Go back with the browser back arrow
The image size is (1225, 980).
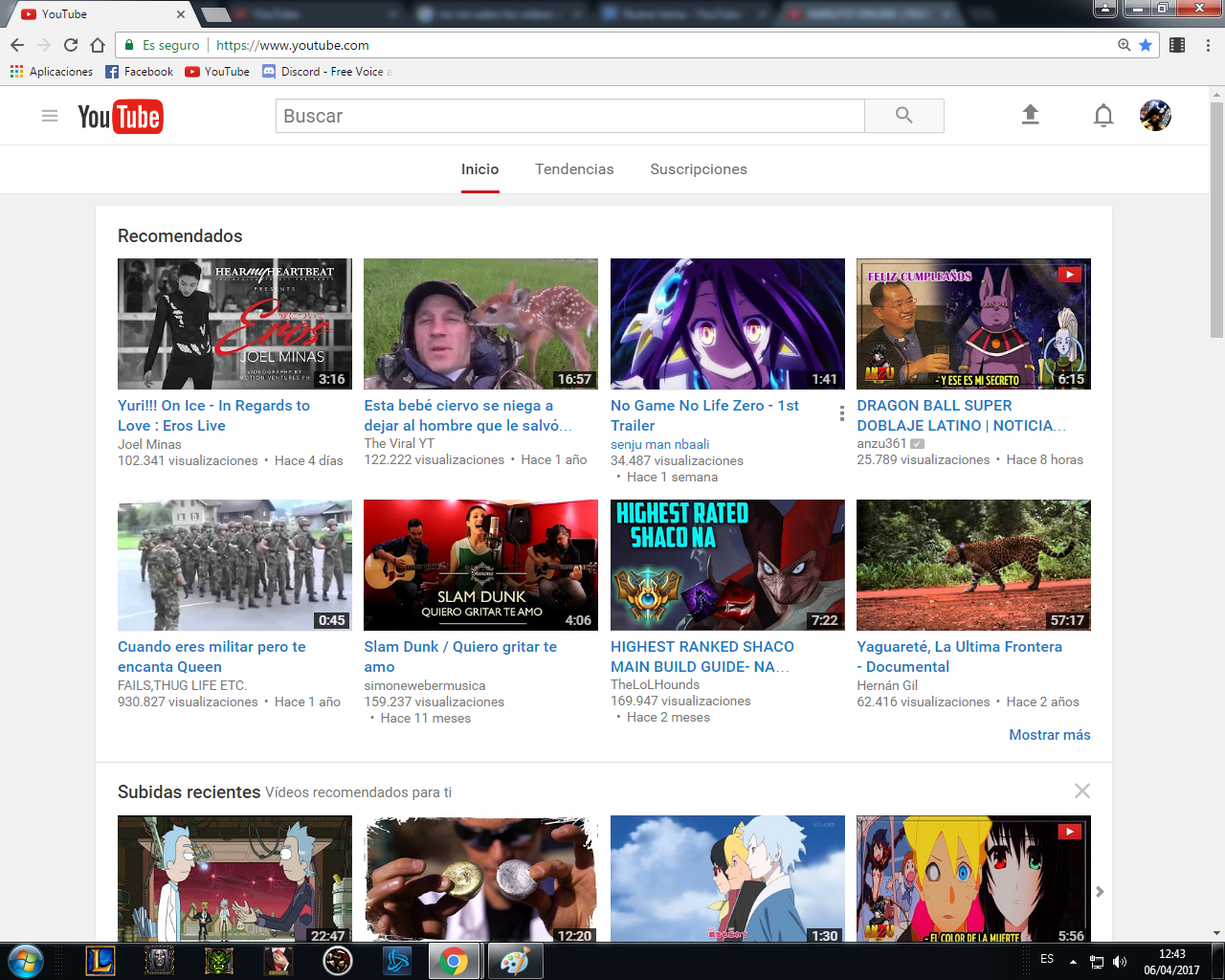(x=17, y=45)
